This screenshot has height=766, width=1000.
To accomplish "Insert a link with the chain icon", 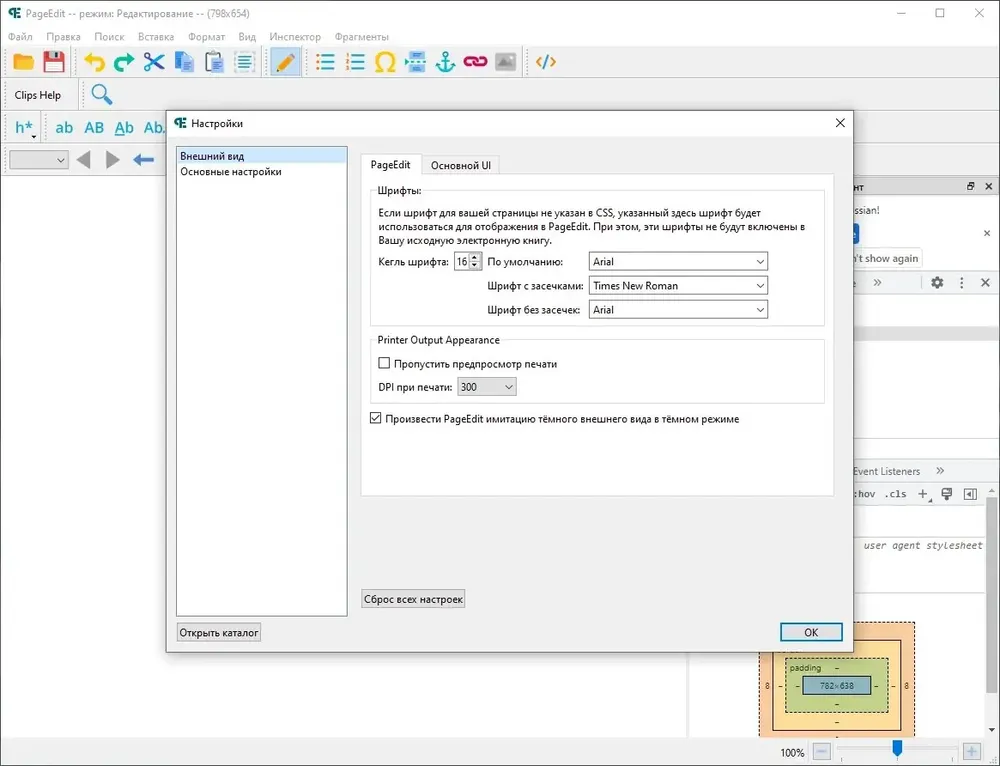I will coord(475,62).
